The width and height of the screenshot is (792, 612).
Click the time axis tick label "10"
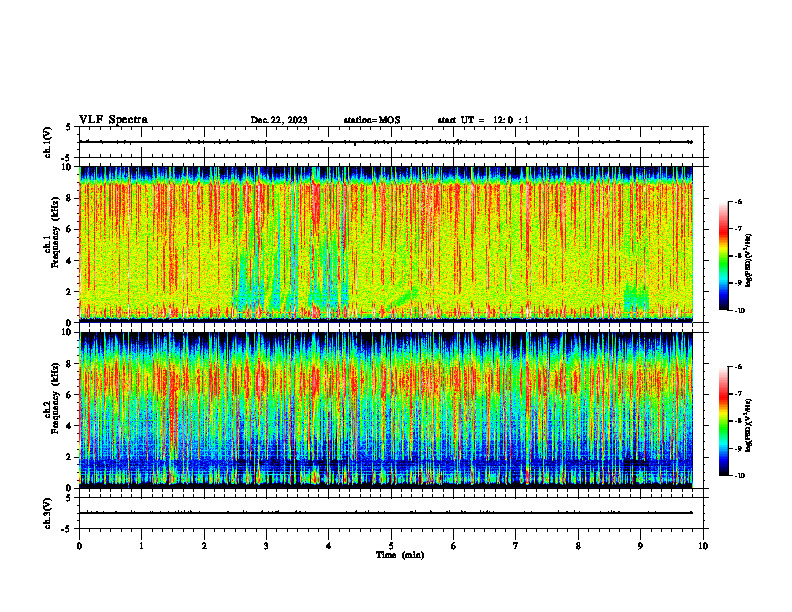point(703,546)
